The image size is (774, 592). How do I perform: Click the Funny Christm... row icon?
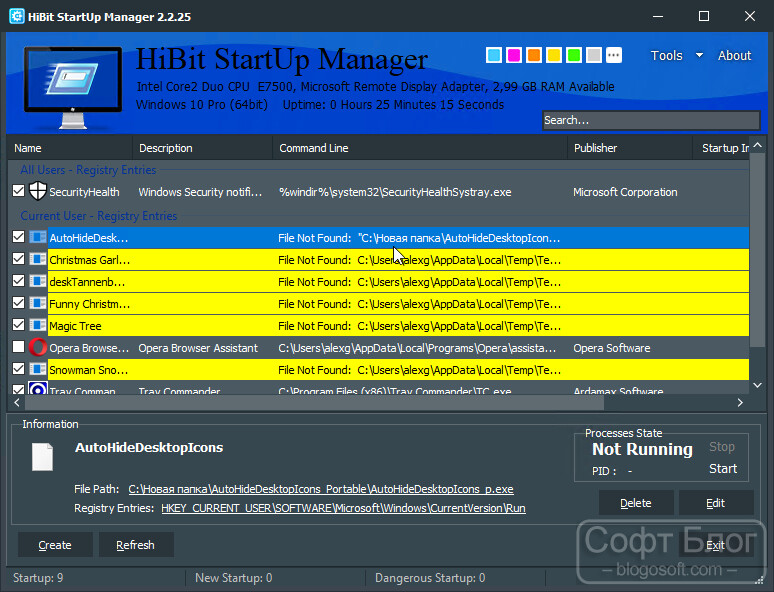pyautogui.click(x=38, y=303)
